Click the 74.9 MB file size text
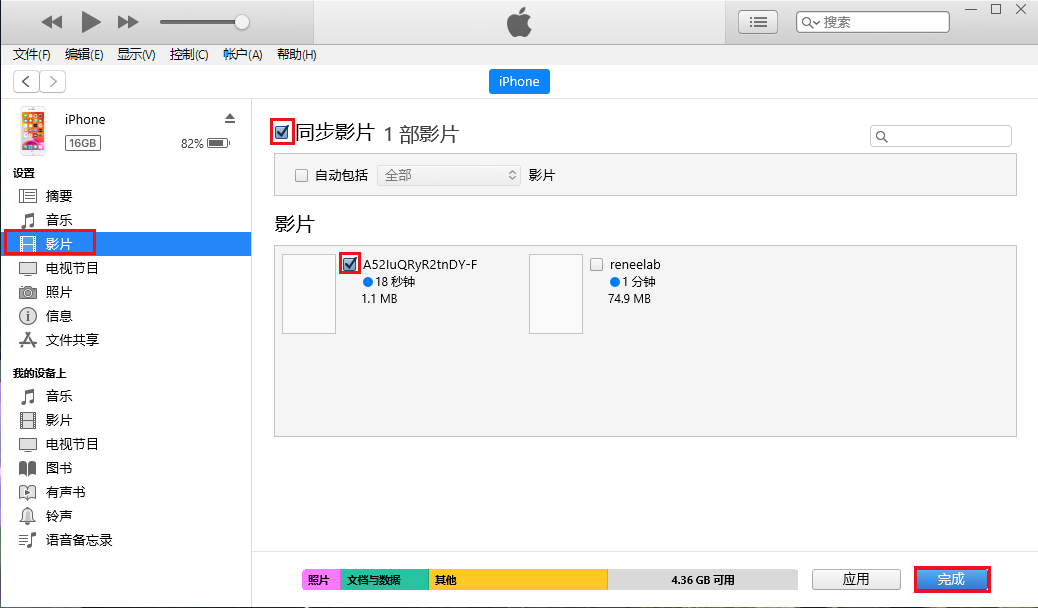This screenshot has height=608, width=1038. [630, 299]
